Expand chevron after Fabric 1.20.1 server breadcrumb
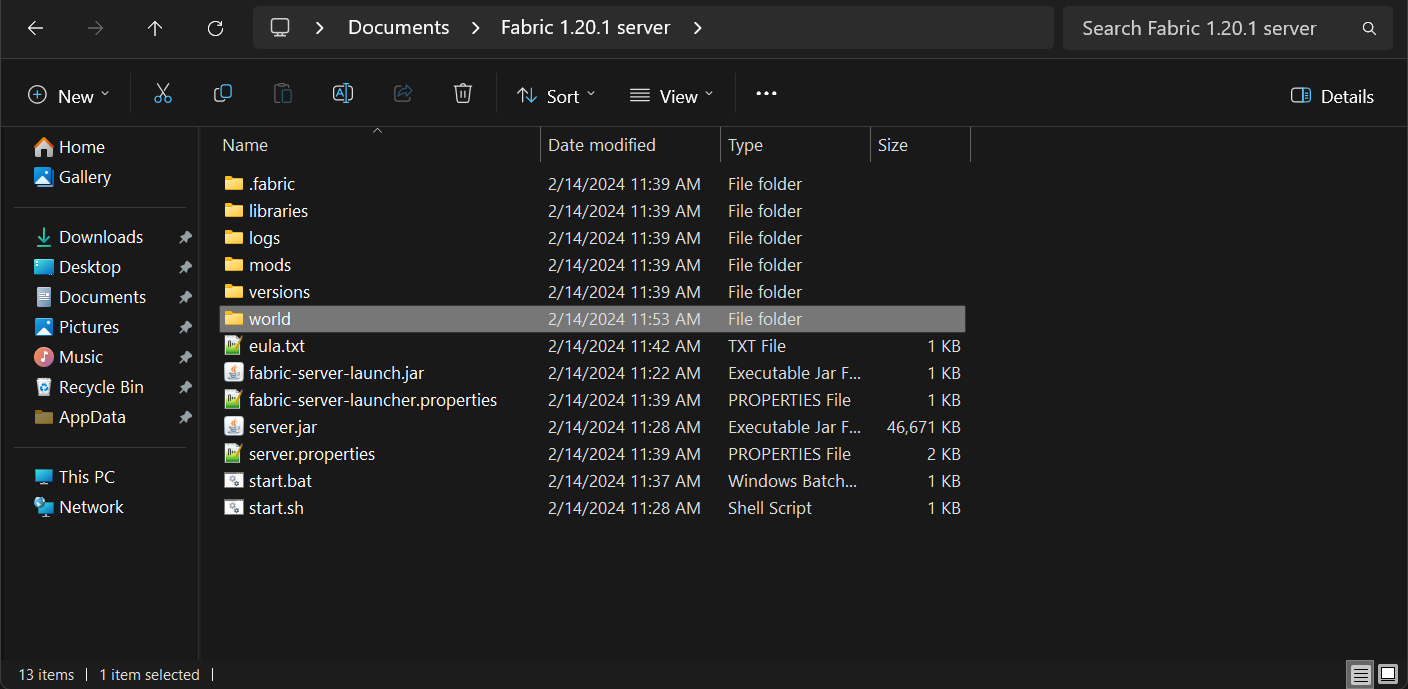The height and width of the screenshot is (689, 1408). click(x=697, y=28)
